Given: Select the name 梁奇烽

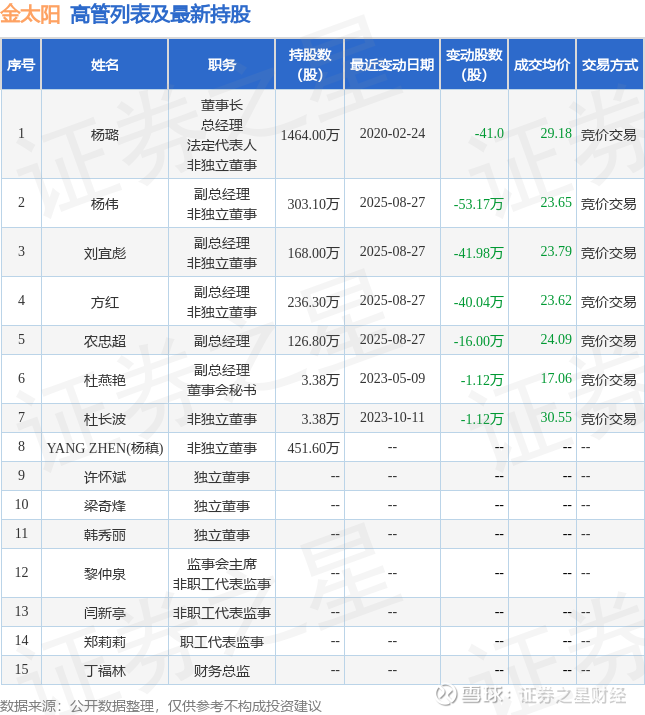Looking at the screenshot, I should (x=104, y=506).
